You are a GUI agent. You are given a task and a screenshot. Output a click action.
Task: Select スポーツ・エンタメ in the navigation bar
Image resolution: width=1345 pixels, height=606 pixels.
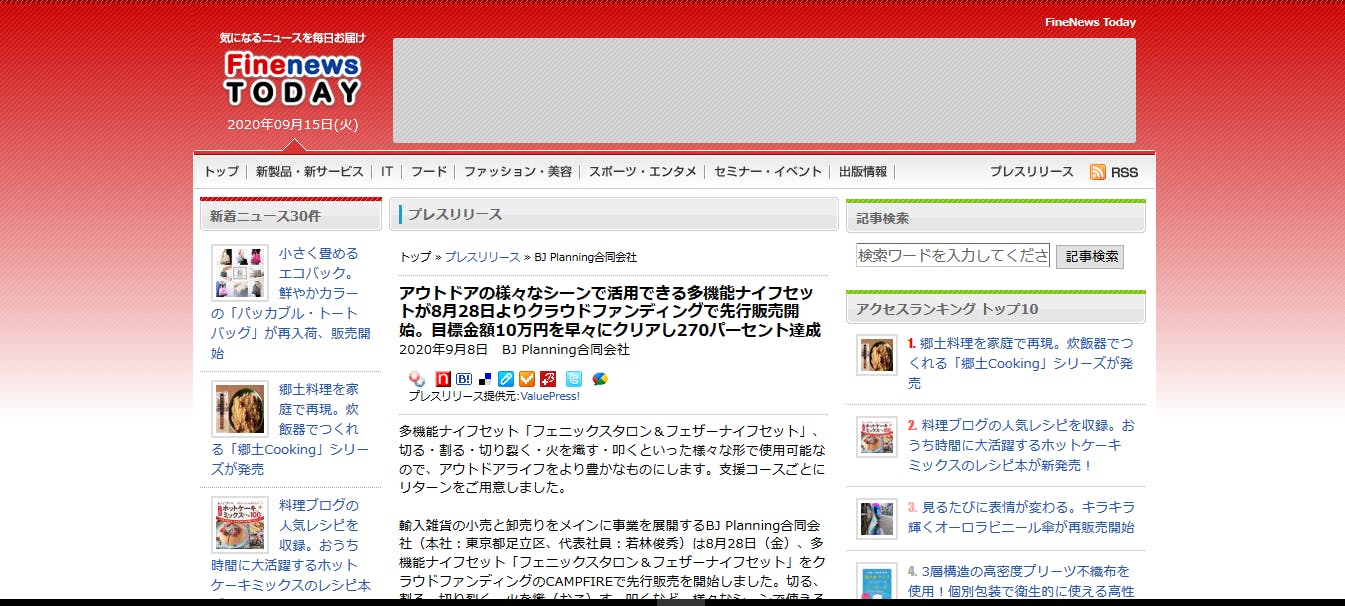[x=642, y=172]
